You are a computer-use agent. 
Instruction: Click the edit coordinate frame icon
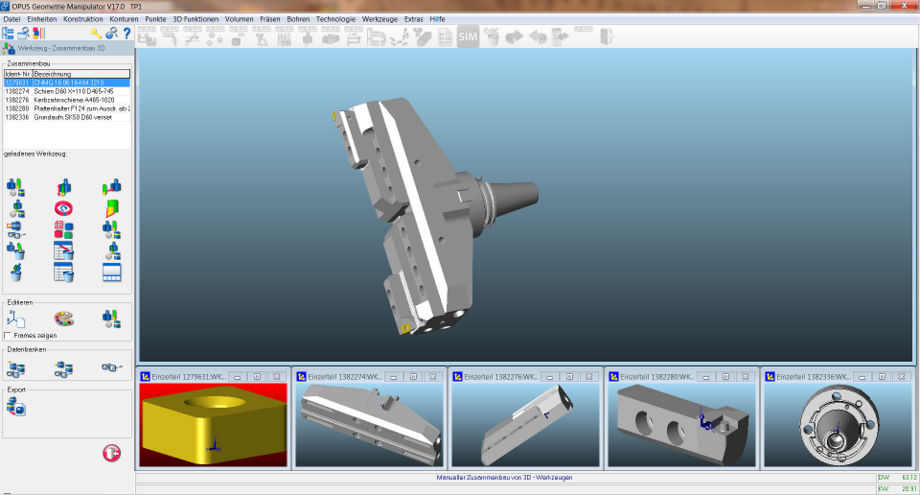[16, 318]
